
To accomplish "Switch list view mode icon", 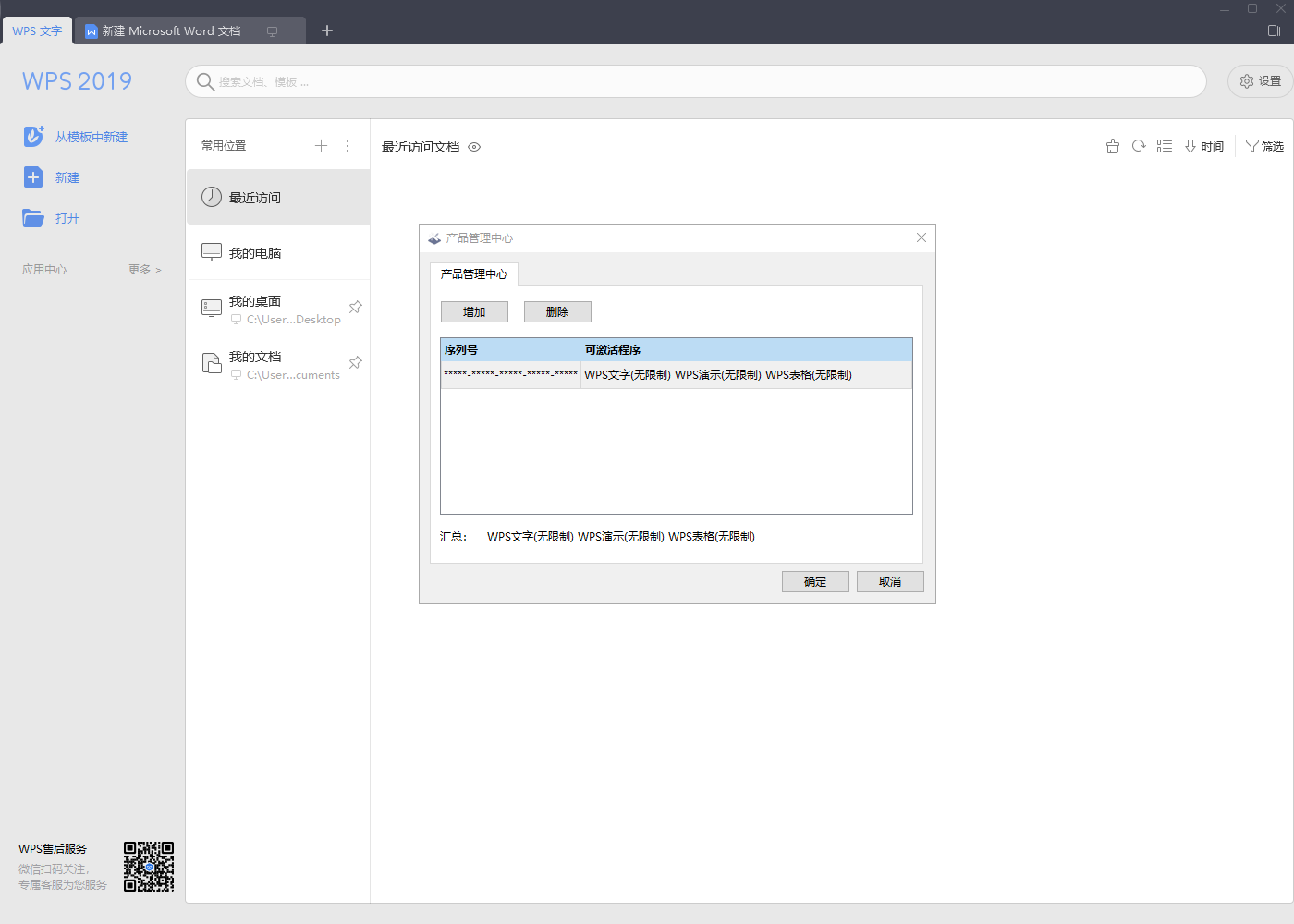I will [x=1165, y=146].
